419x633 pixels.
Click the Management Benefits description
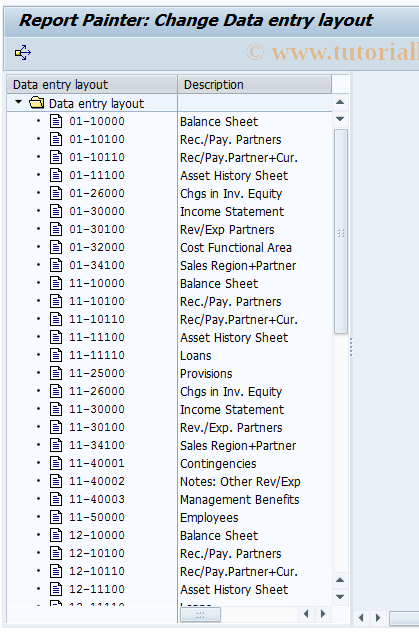[240, 500]
